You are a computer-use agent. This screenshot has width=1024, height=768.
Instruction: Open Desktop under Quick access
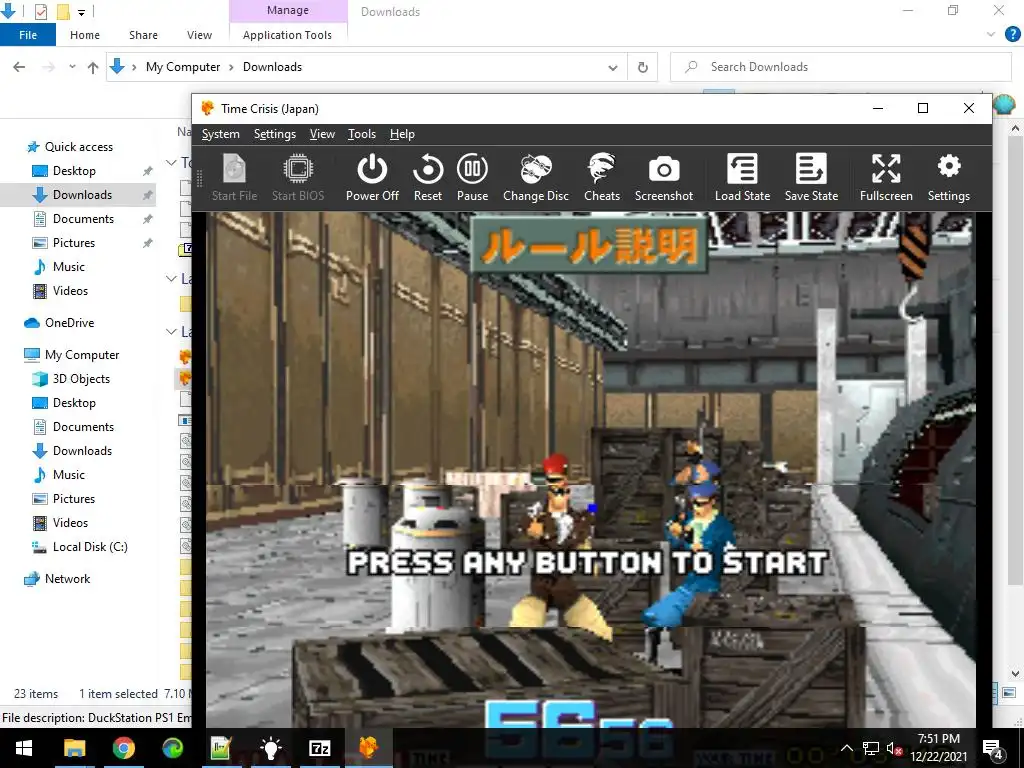point(74,171)
